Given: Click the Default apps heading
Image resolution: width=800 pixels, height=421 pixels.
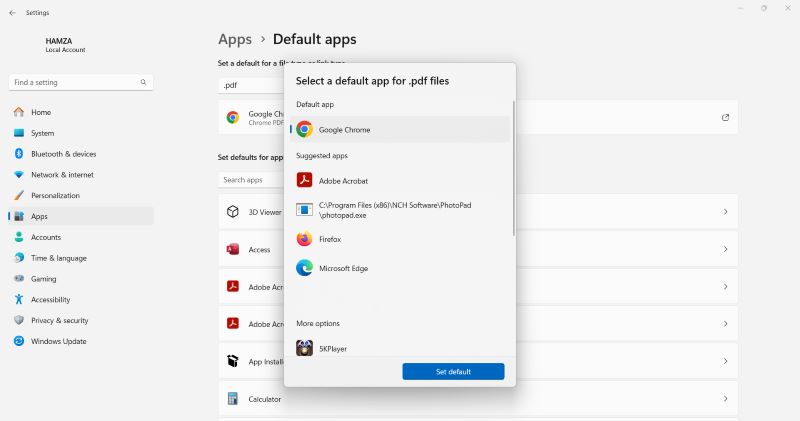Looking at the screenshot, I should 315,39.
